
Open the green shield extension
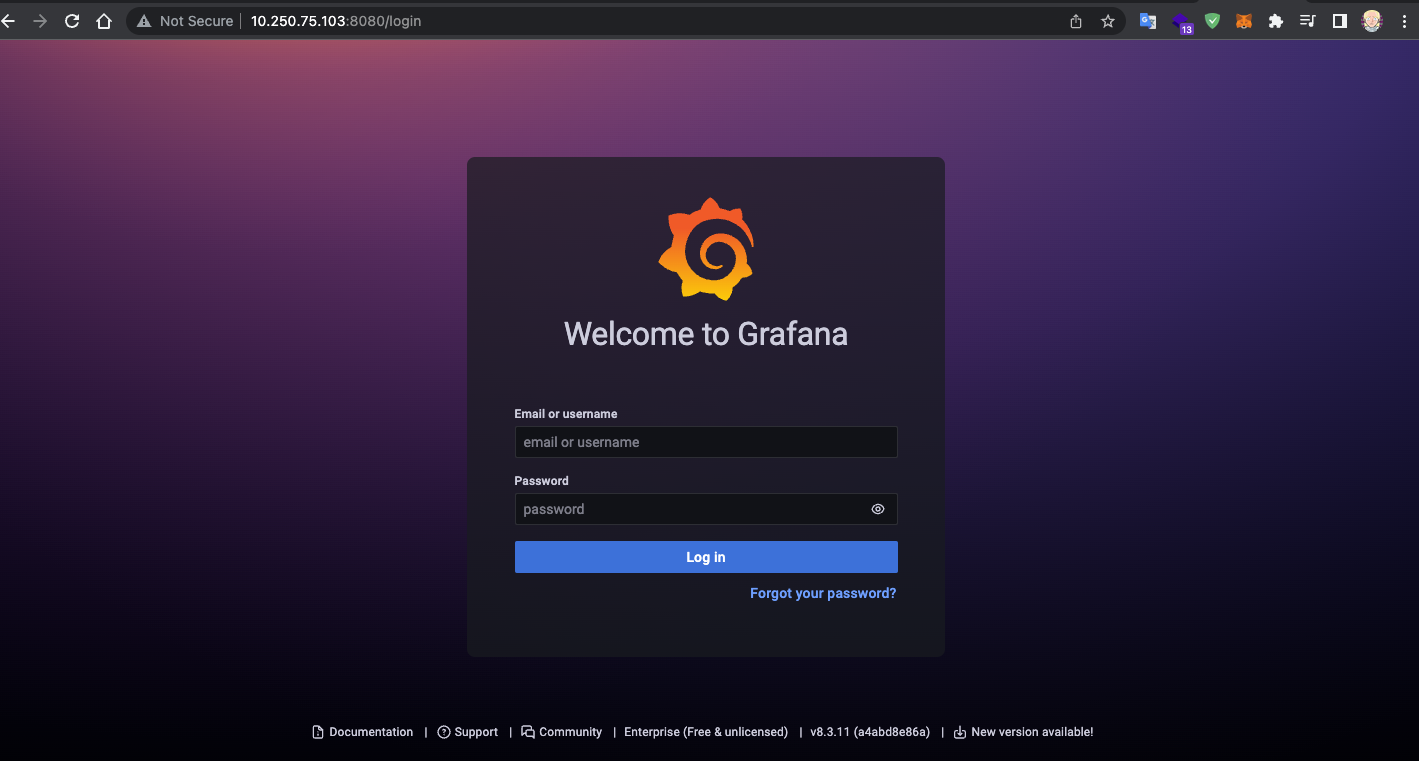pyautogui.click(x=1212, y=21)
